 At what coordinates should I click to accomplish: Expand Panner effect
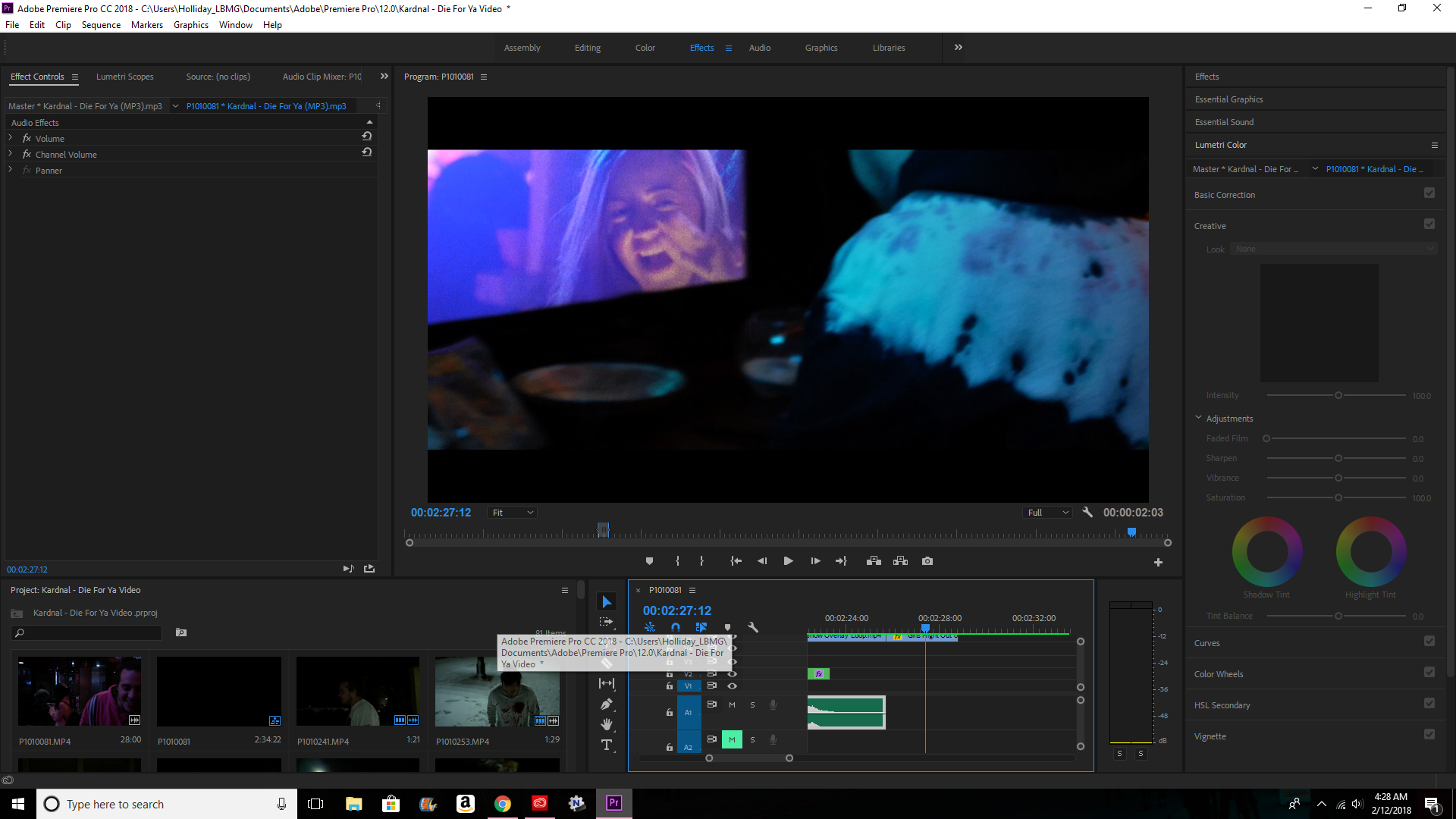[x=11, y=170]
